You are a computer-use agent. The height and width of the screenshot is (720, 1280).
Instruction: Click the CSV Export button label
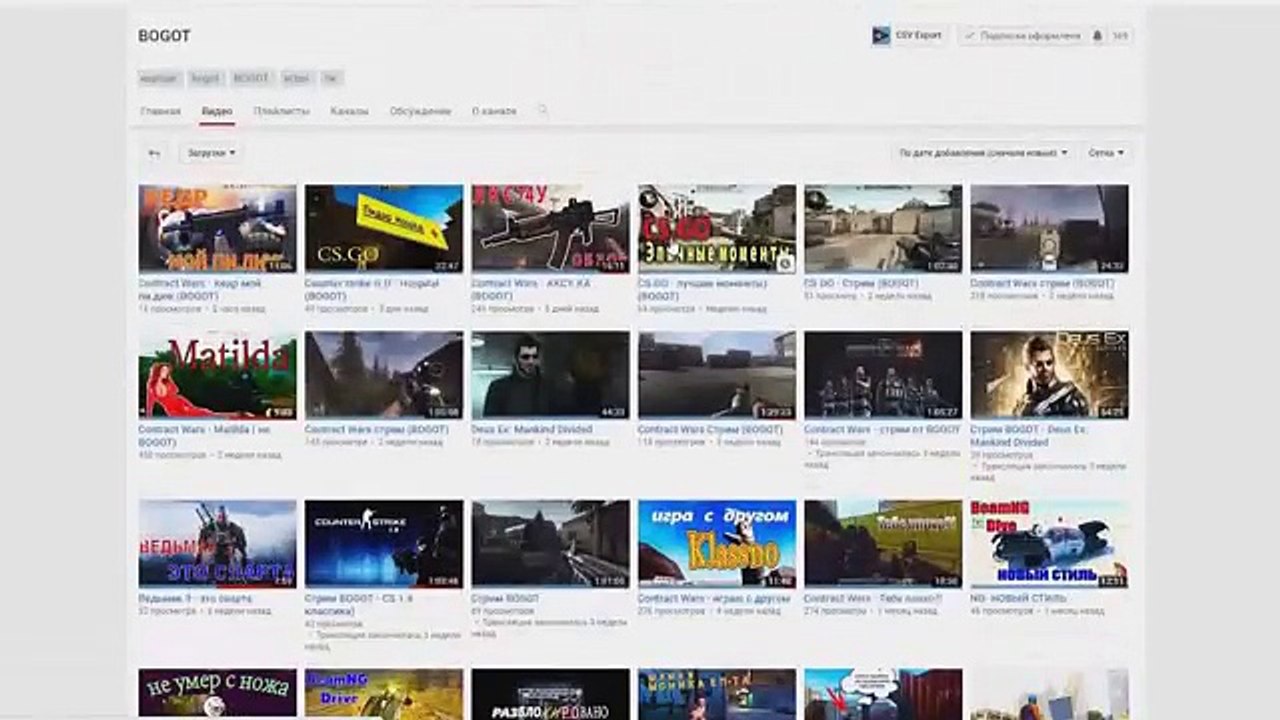[x=918, y=36]
